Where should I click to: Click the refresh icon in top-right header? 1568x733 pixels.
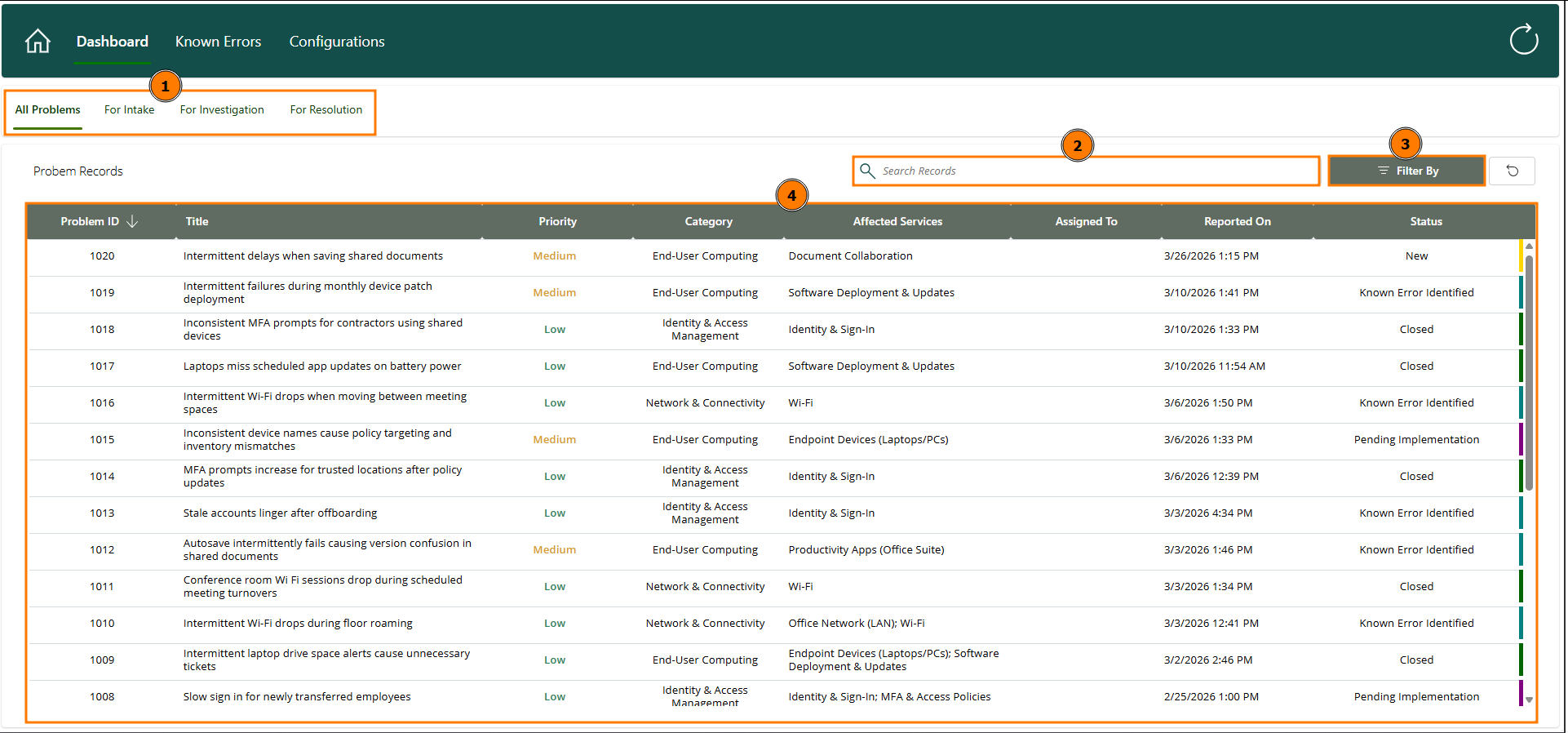pyautogui.click(x=1523, y=39)
